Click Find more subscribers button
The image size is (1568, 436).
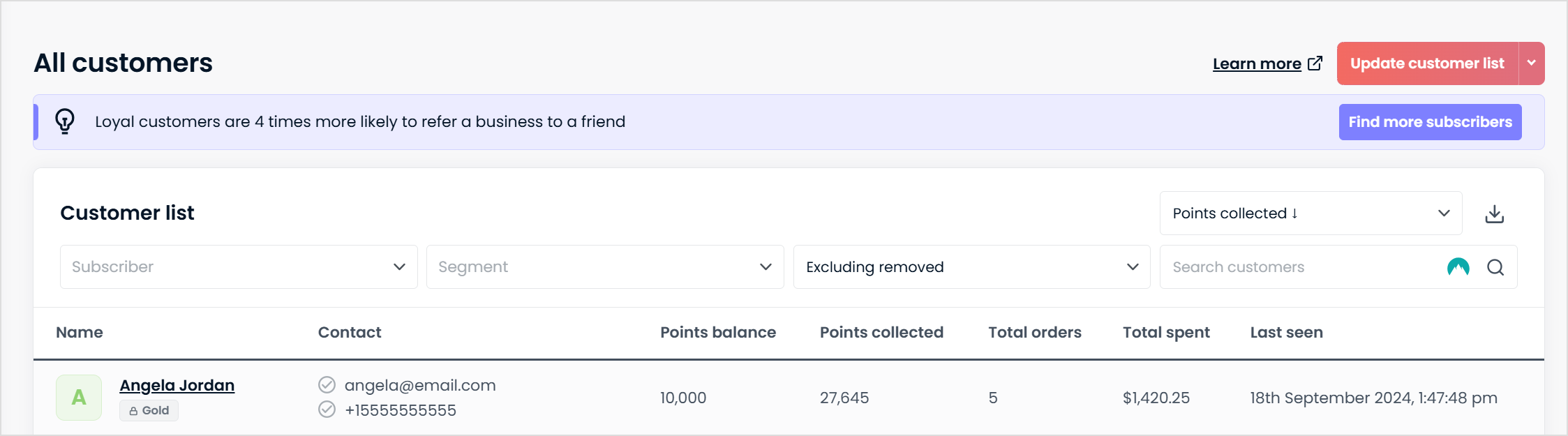click(x=1430, y=122)
